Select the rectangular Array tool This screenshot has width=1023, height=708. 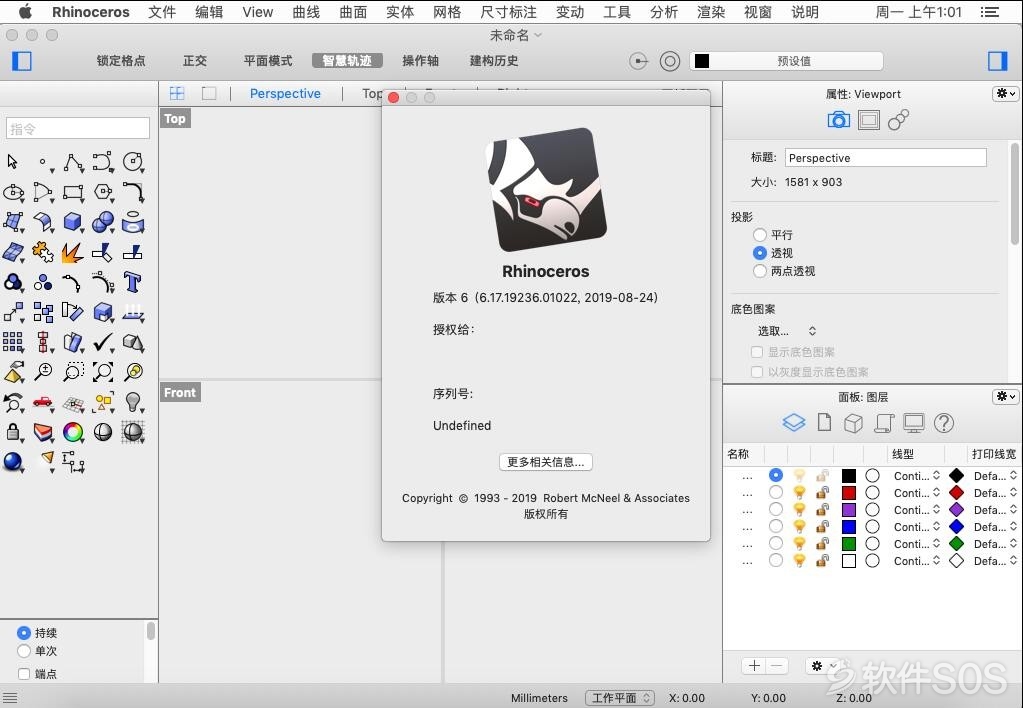[x=13, y=341]
